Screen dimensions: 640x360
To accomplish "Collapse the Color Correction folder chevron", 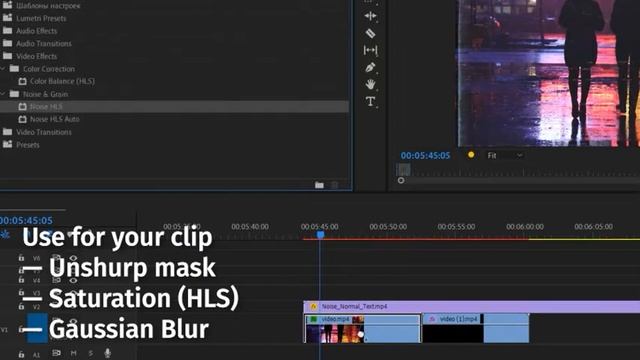I will tap(3, 69).
